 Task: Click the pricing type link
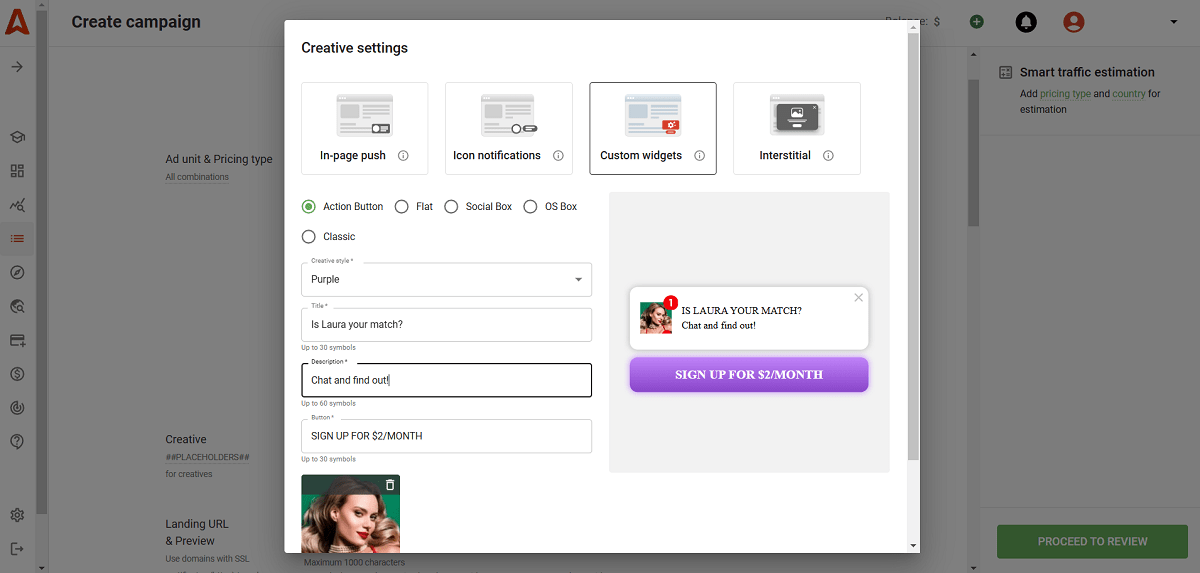(1065, 94)
